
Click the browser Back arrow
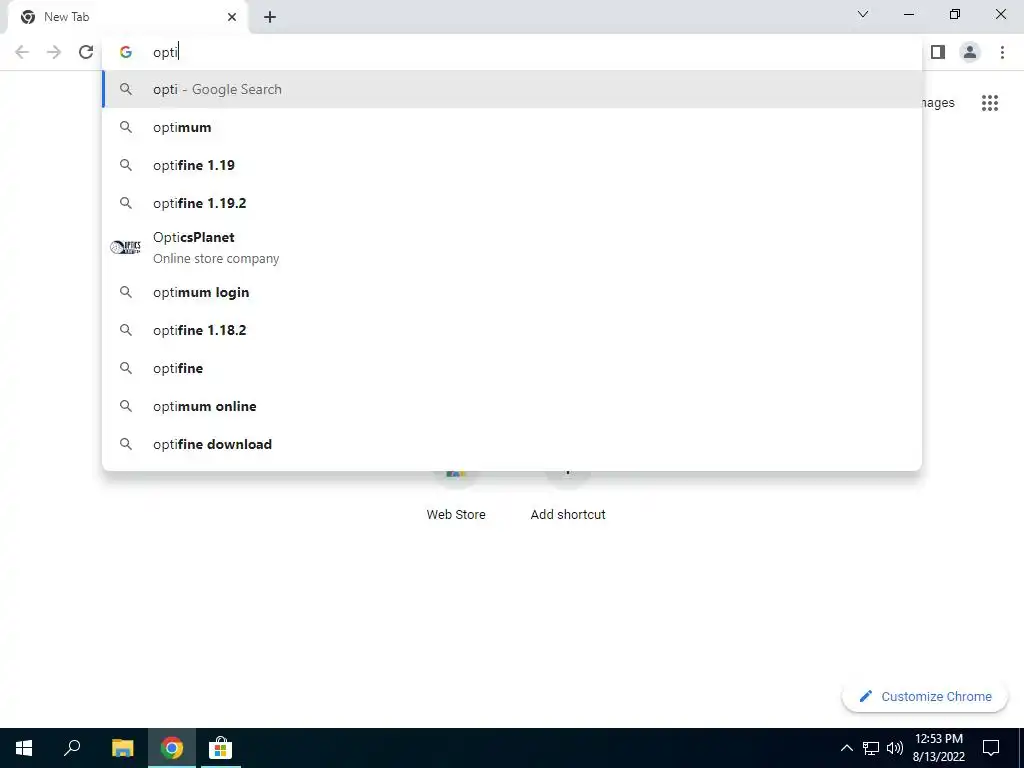point(22,52)
